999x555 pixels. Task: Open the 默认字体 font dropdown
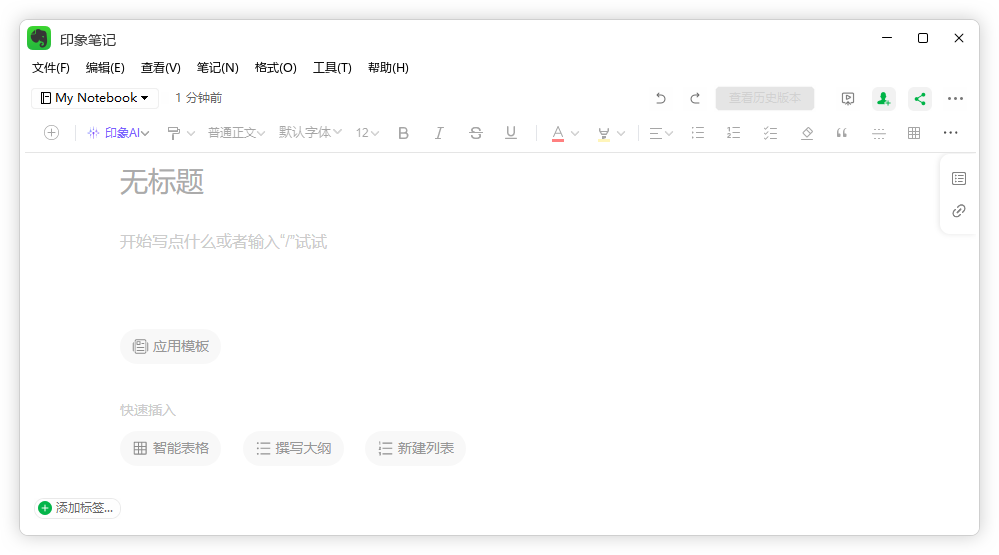pyautogui.click(x=310, y=132)
